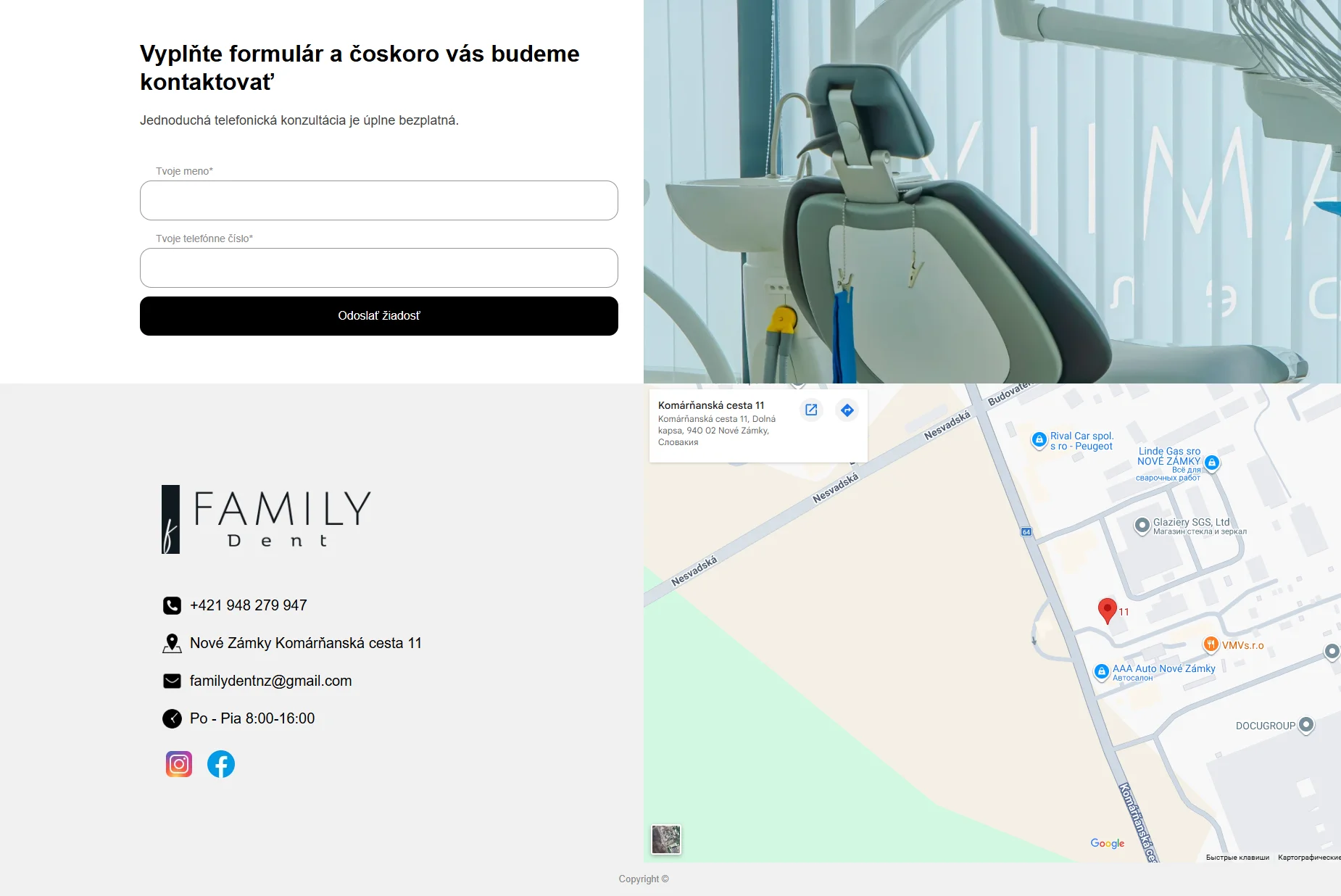Focus the Tvoje telefónne číslo field
The image size is (1341, 896).
(x=379, y=268)
